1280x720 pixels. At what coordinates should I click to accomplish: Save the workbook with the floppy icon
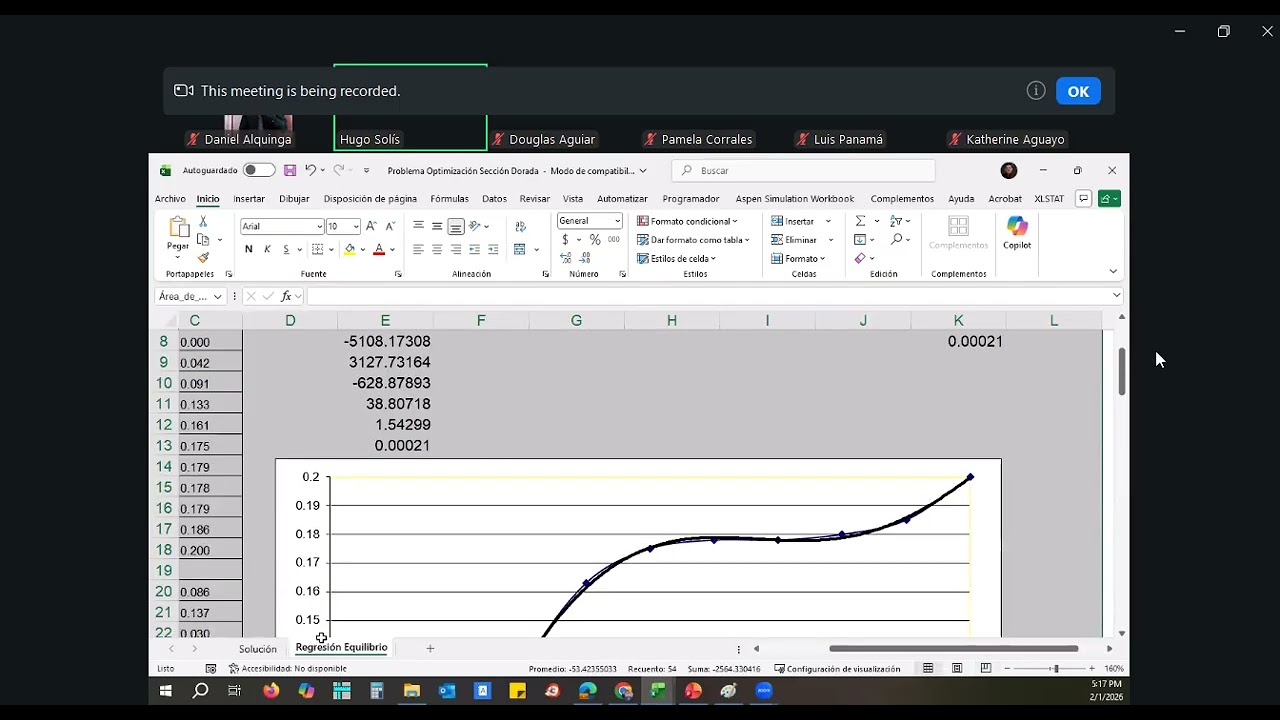click(x=290, y=170)
